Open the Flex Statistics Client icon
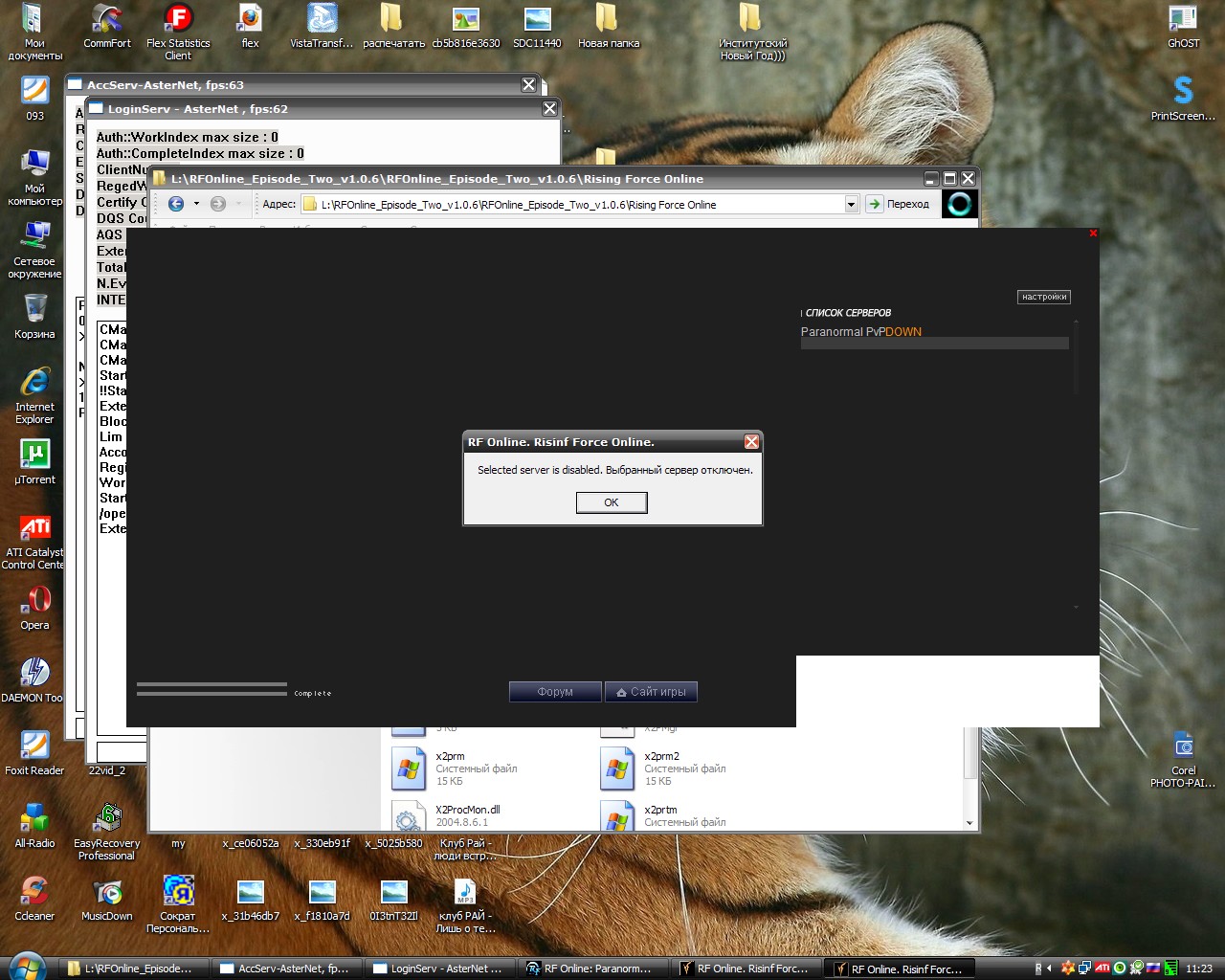1225x980 pixels. pos(178,32)
